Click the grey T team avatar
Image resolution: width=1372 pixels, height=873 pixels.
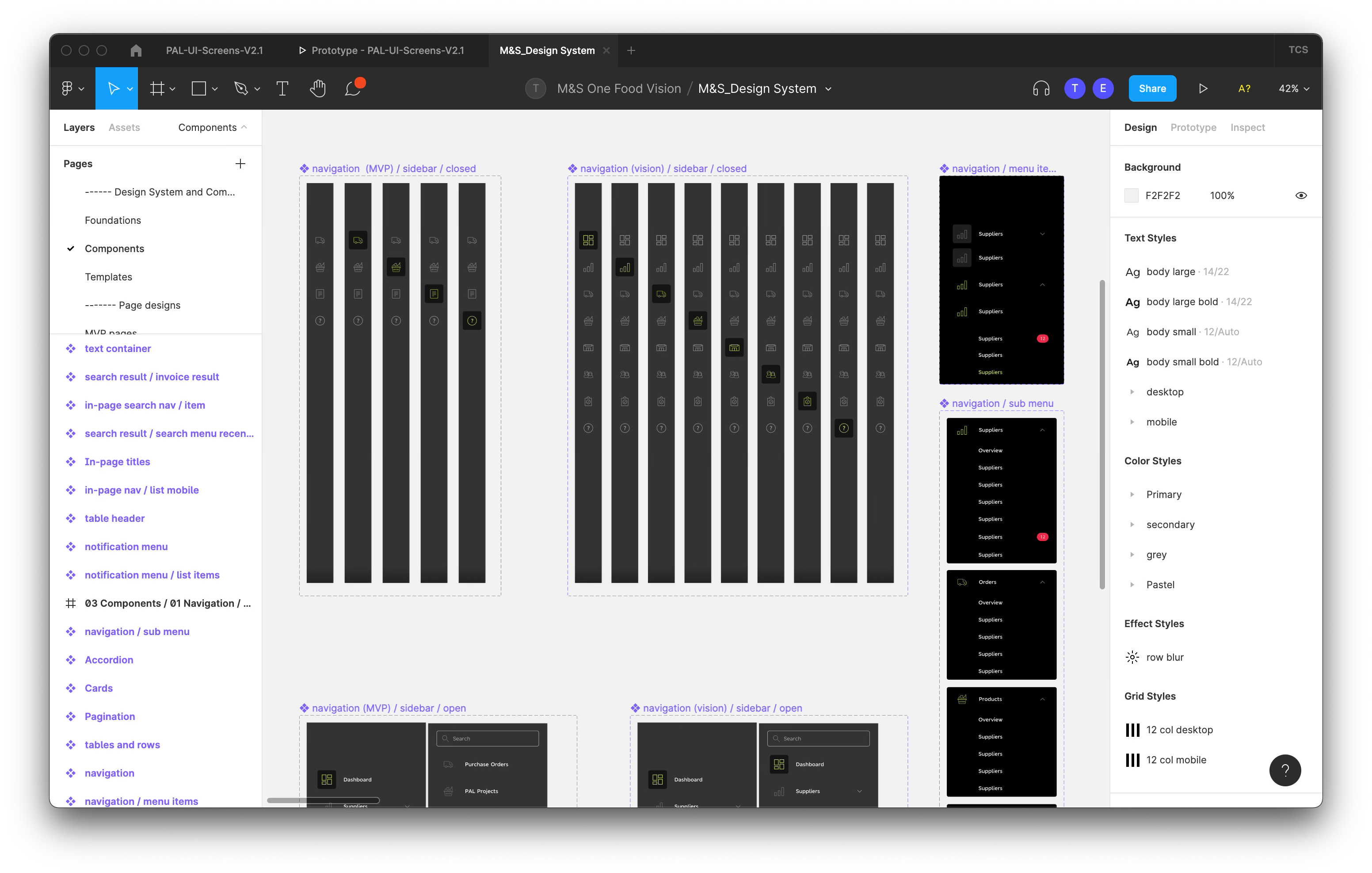tap(536, 88)
